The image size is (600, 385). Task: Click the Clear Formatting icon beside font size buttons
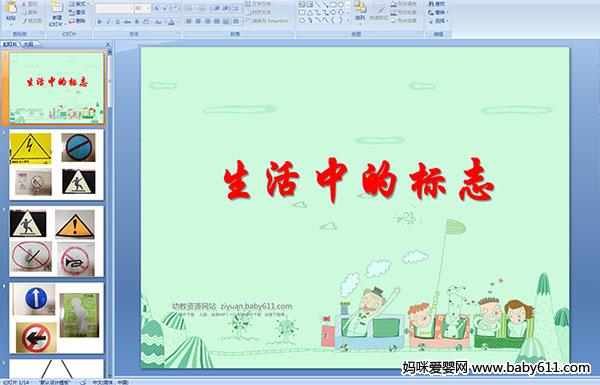click(175, 8)
